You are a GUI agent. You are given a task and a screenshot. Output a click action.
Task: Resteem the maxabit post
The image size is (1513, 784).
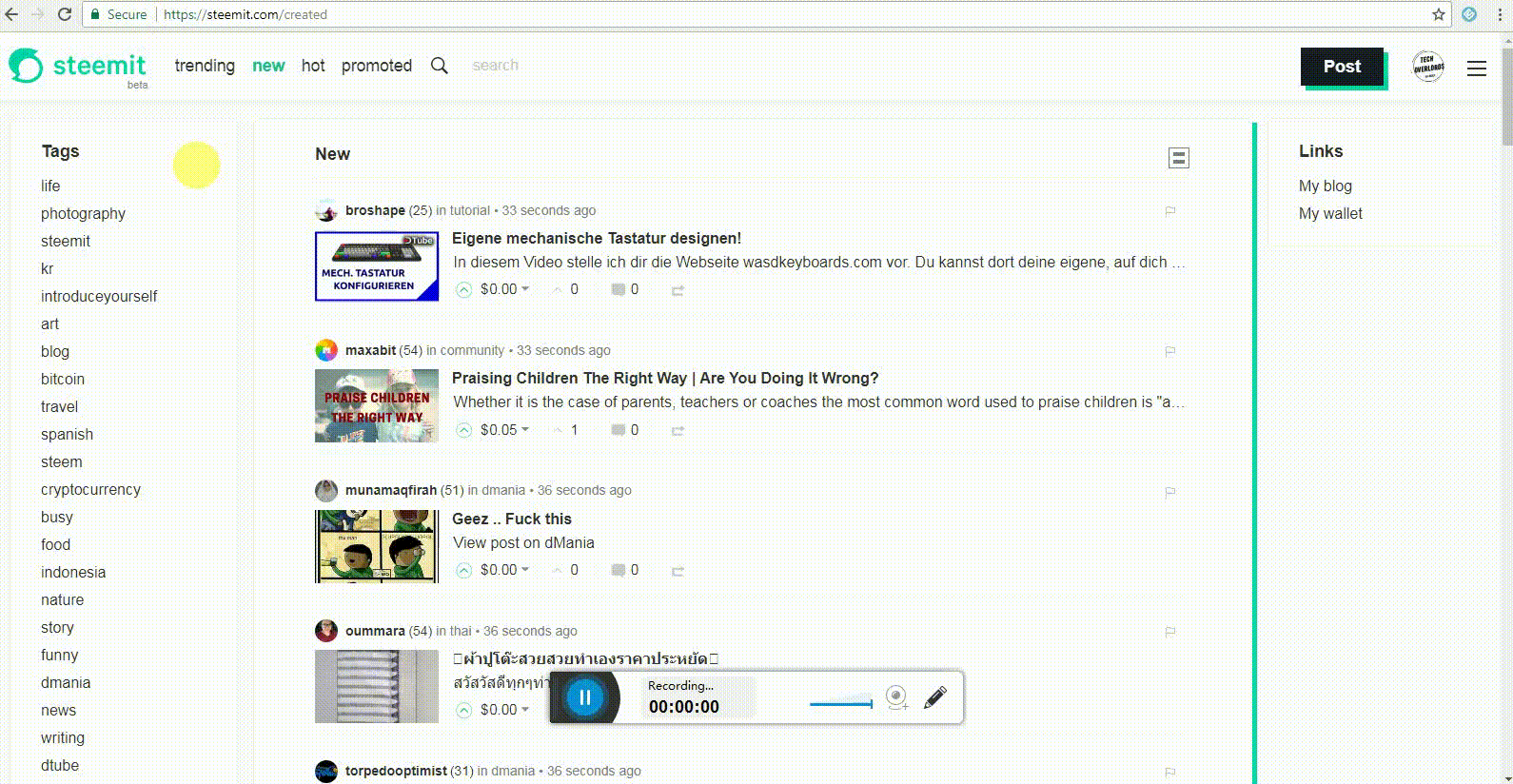click(x=678, y=431)
